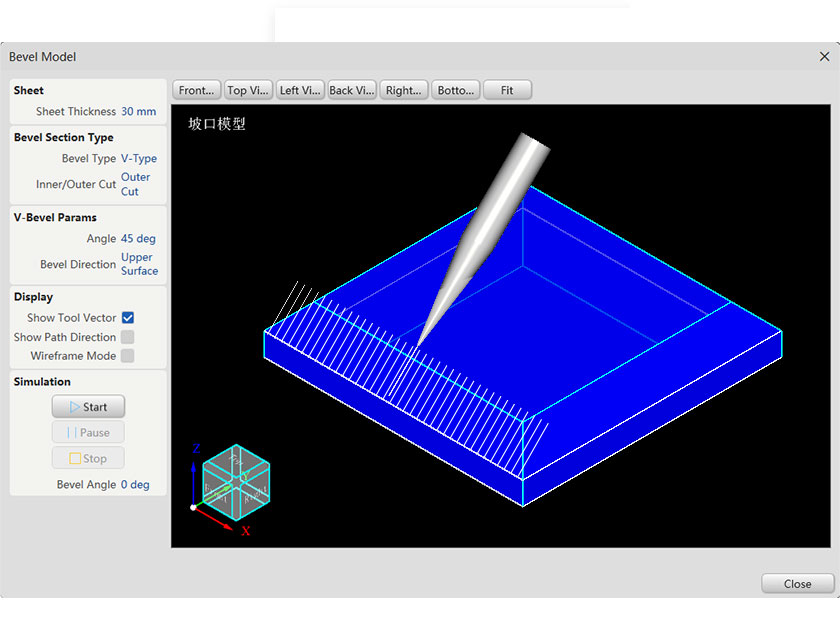Screen dimensions: 840x640
Task: Click the 3D orientation navigation cube
Action: [x=236, y=483]
